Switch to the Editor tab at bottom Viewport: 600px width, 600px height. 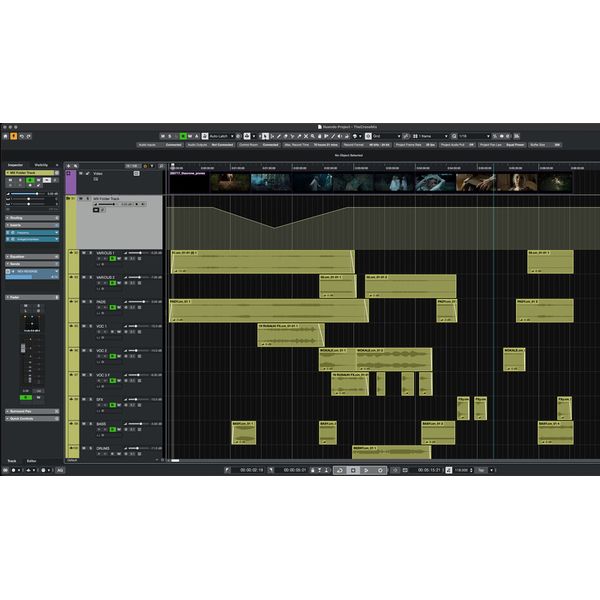pyautogui.click(x=32, y=461)
